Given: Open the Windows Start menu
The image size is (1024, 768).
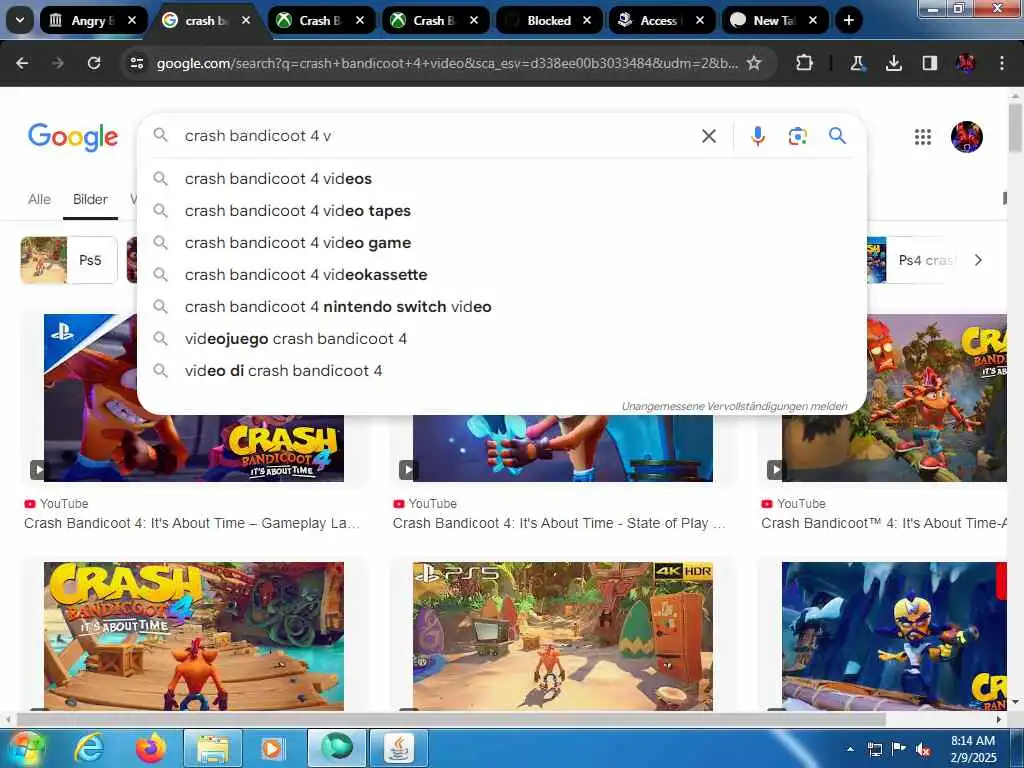Looking at the screenshot, I should [x=25, y=748].
